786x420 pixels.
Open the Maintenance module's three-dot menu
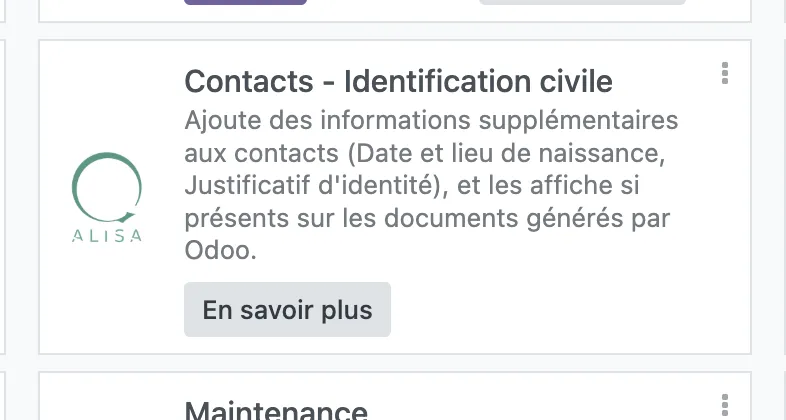[724, 406]
